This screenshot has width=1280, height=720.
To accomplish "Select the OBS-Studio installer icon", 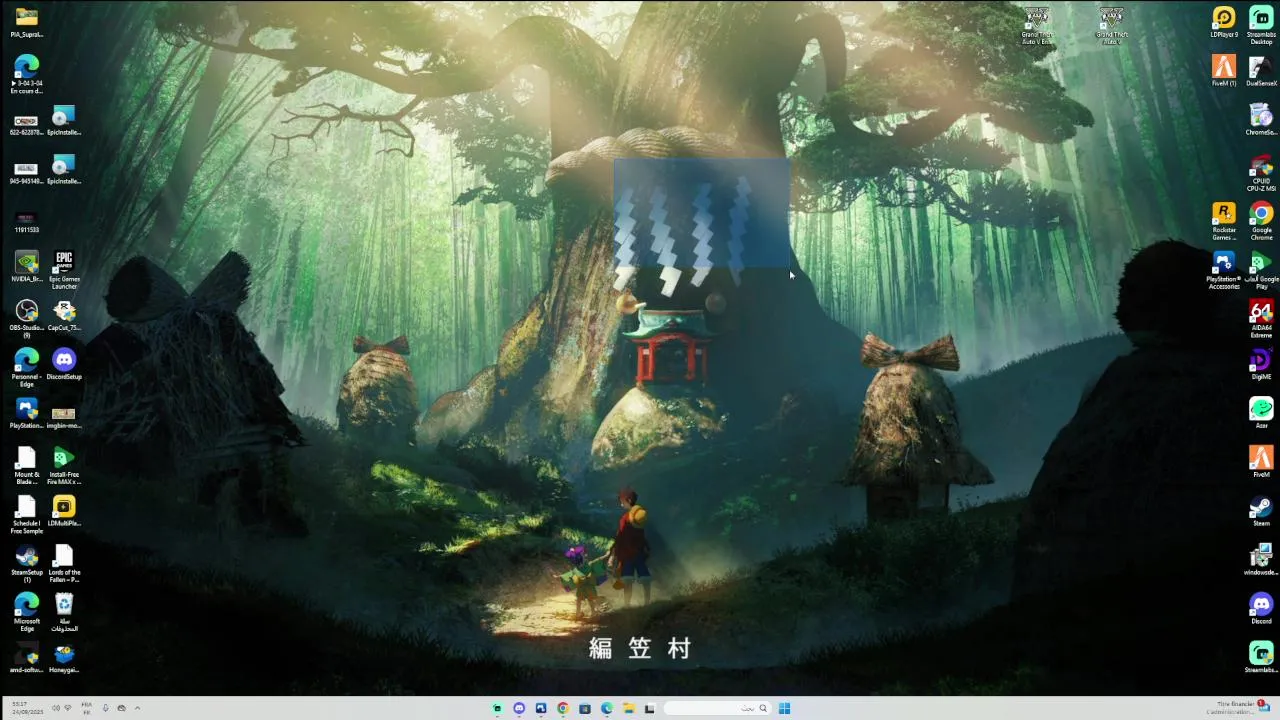I will coord(27,319).
